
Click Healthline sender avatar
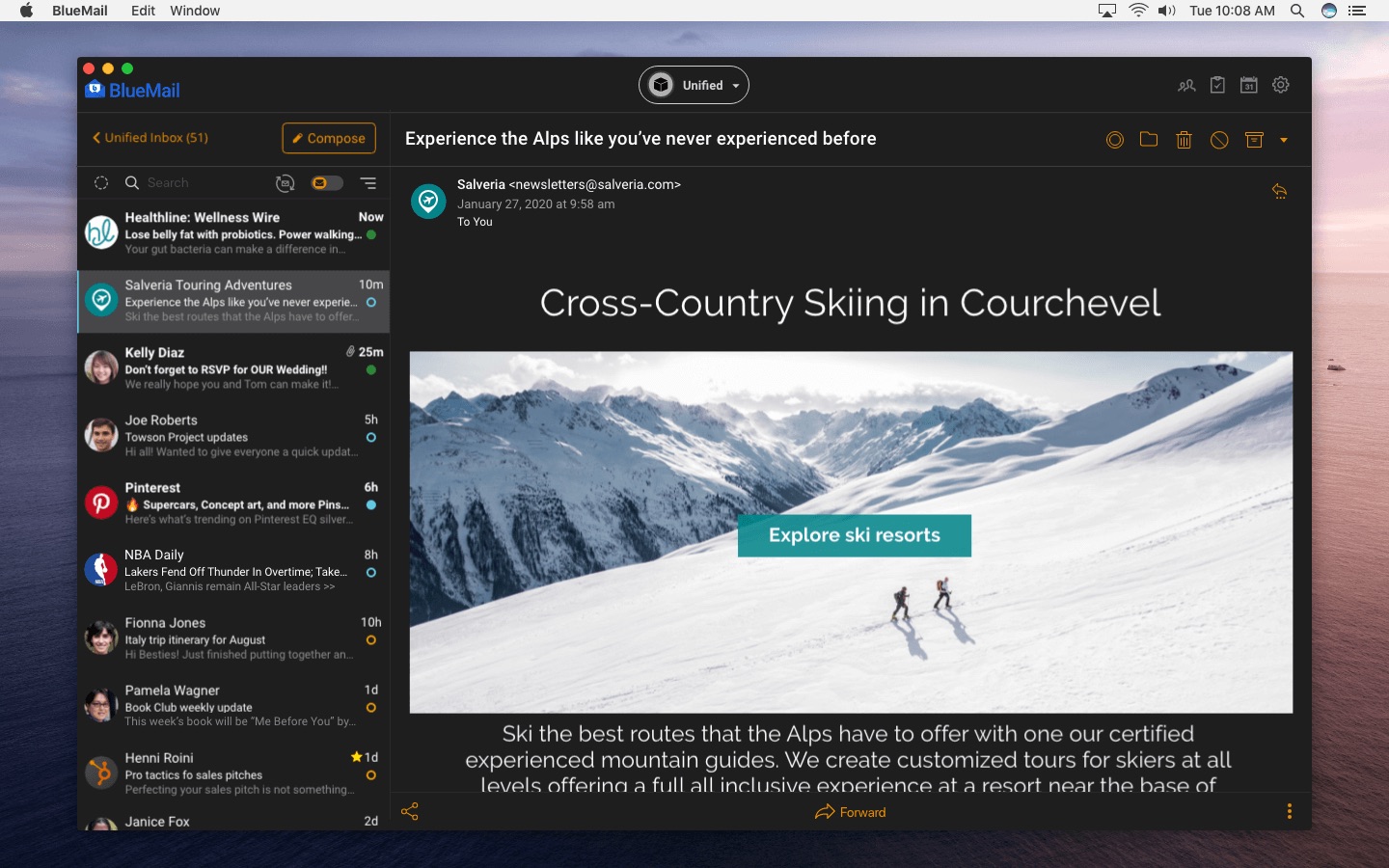tap(101, 232)
